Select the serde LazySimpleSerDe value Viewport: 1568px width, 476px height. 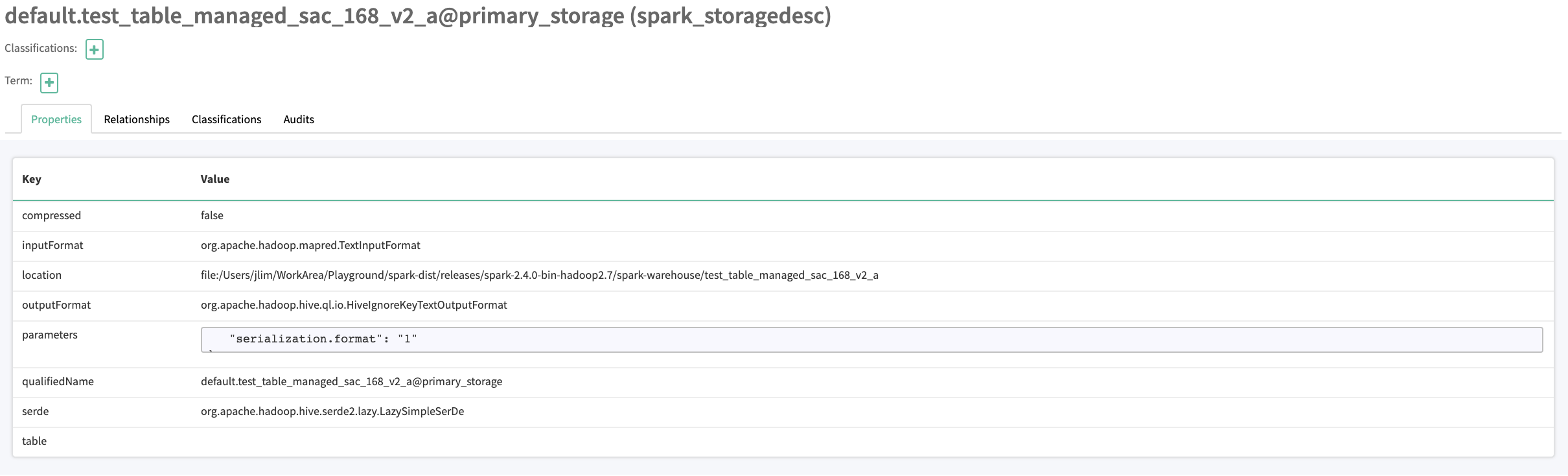pyautogui.click(x=332, y=411)
